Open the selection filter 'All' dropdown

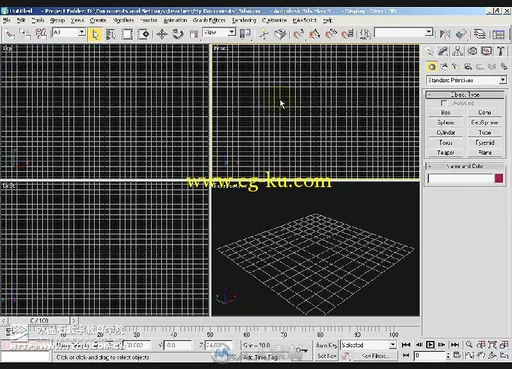[82, 32]
